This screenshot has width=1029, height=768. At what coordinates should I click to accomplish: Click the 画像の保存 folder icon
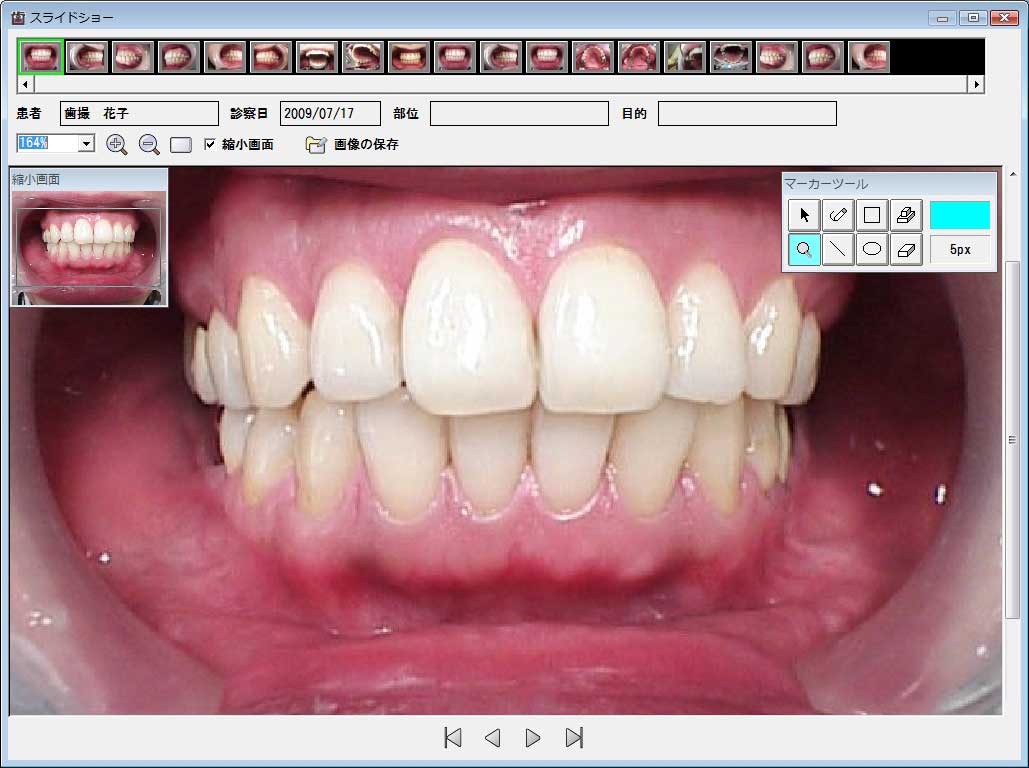pos(316,144)
